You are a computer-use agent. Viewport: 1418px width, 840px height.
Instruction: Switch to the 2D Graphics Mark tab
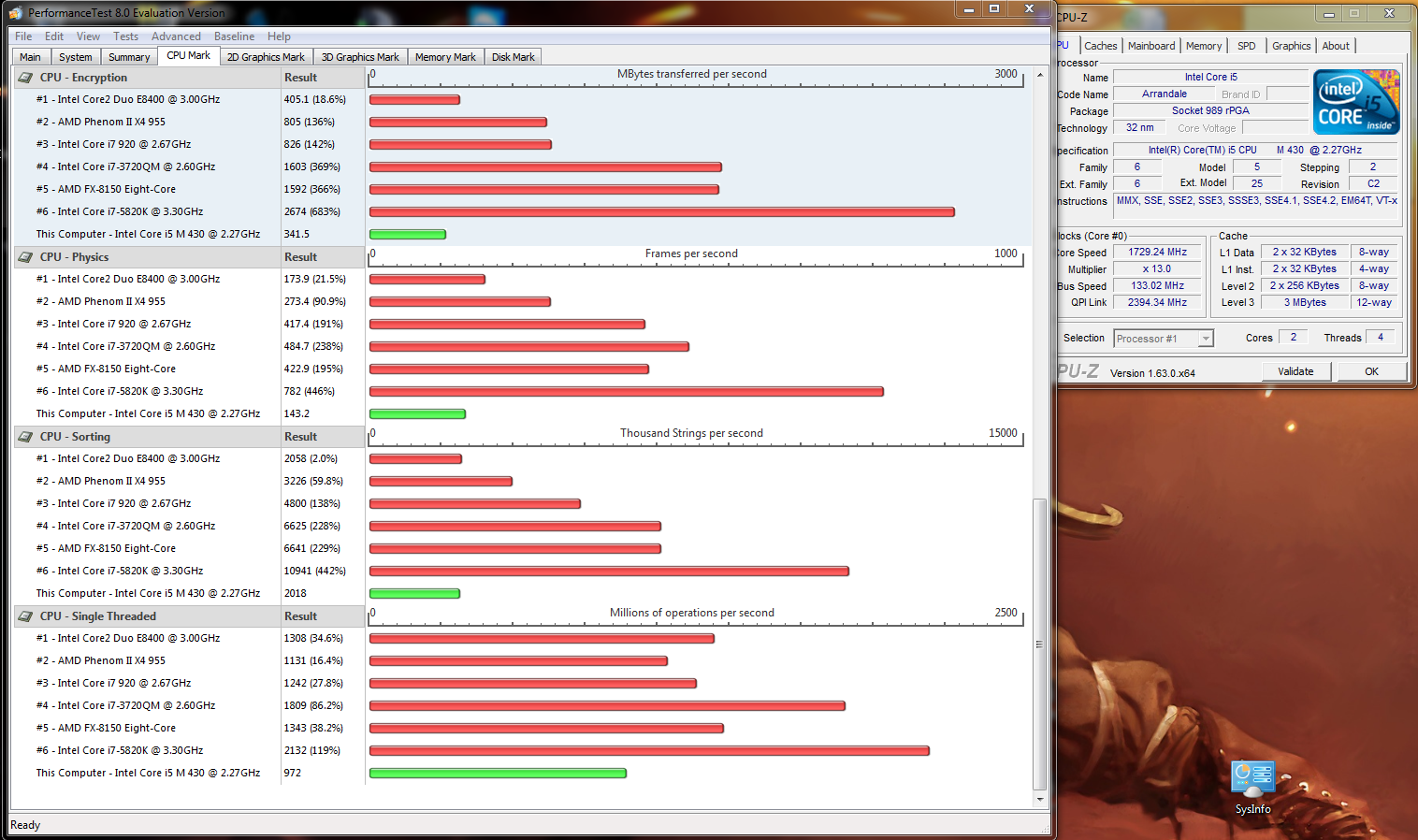tap(266, 57)
